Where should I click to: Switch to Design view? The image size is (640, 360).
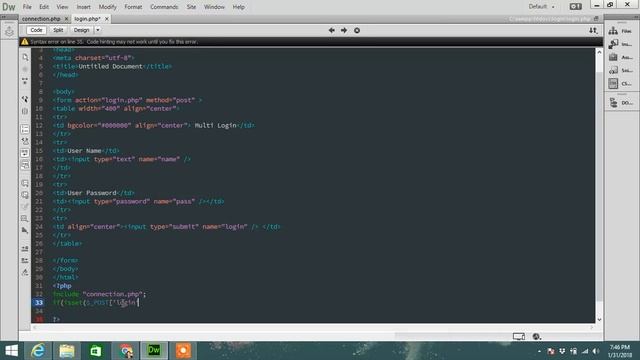tap(81, 30)
